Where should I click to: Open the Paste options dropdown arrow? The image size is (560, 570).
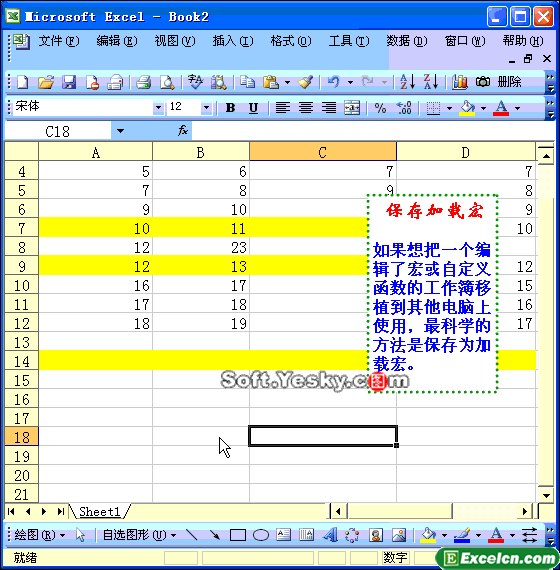[287, 83]
